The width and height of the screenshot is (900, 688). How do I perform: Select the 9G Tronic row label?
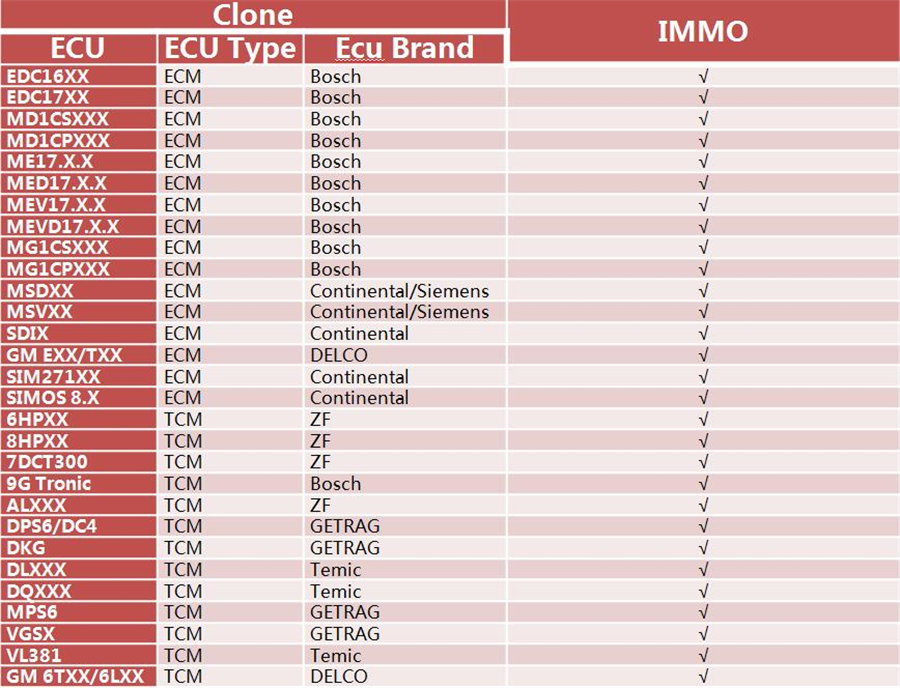[49, 484]
